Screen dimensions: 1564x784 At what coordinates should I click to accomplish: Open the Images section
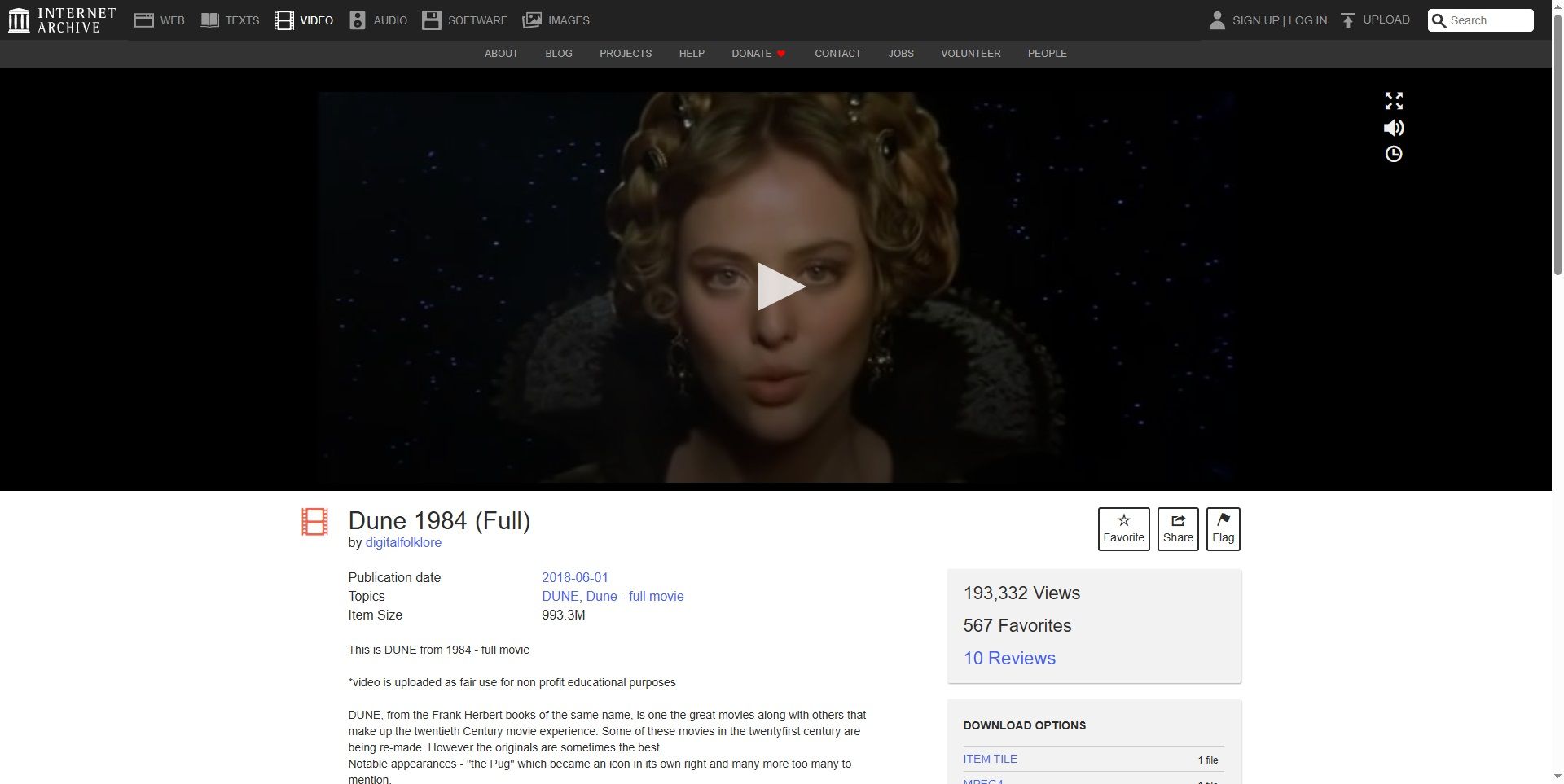point(556,20)
